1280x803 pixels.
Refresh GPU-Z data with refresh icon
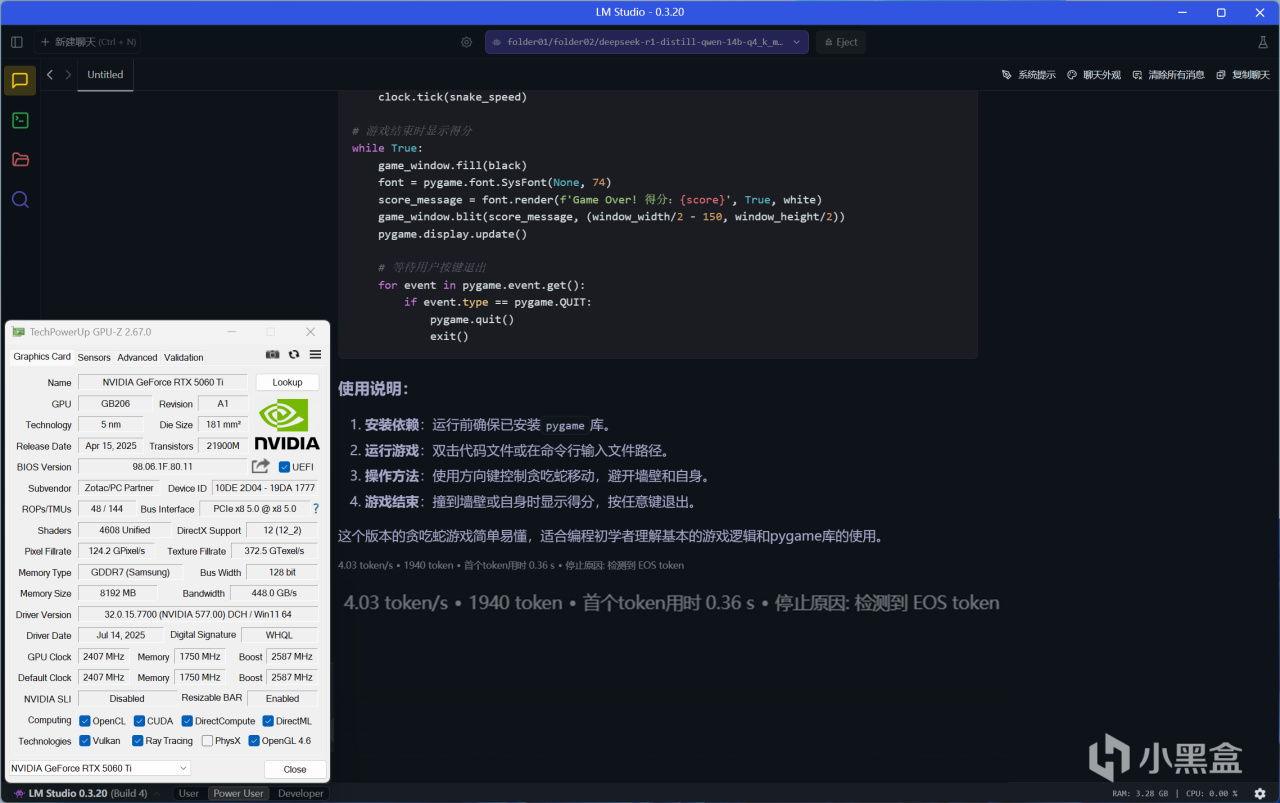click(294, 355)
